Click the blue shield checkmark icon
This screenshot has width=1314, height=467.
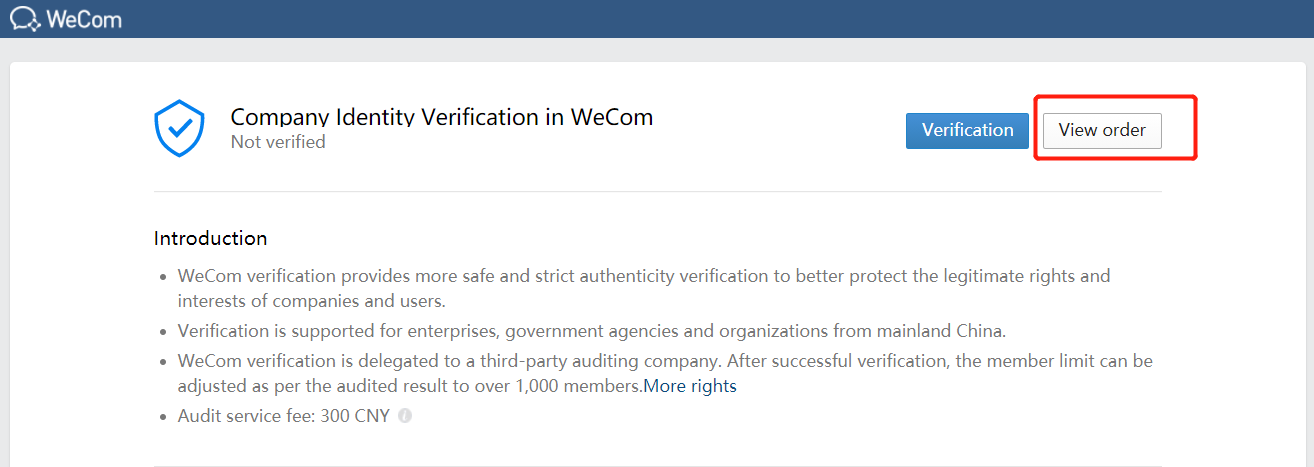[179, 128]
